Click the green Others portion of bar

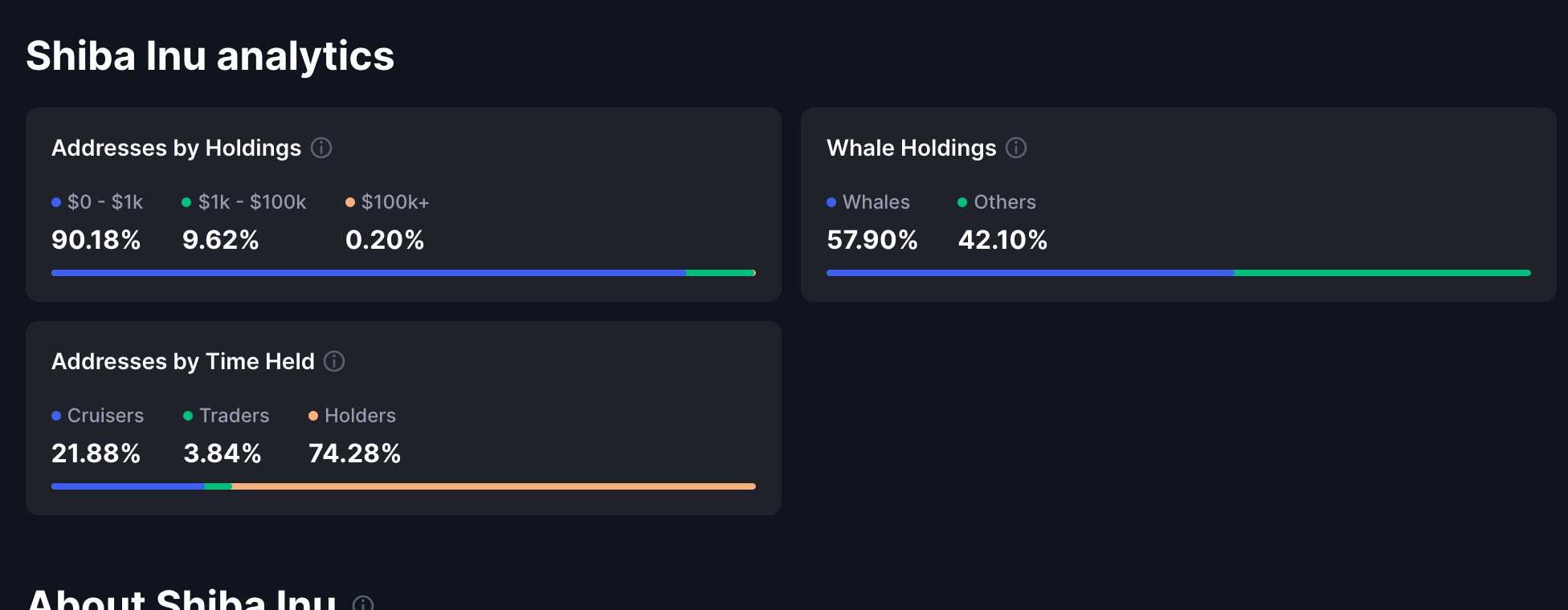coord(1382,273)
